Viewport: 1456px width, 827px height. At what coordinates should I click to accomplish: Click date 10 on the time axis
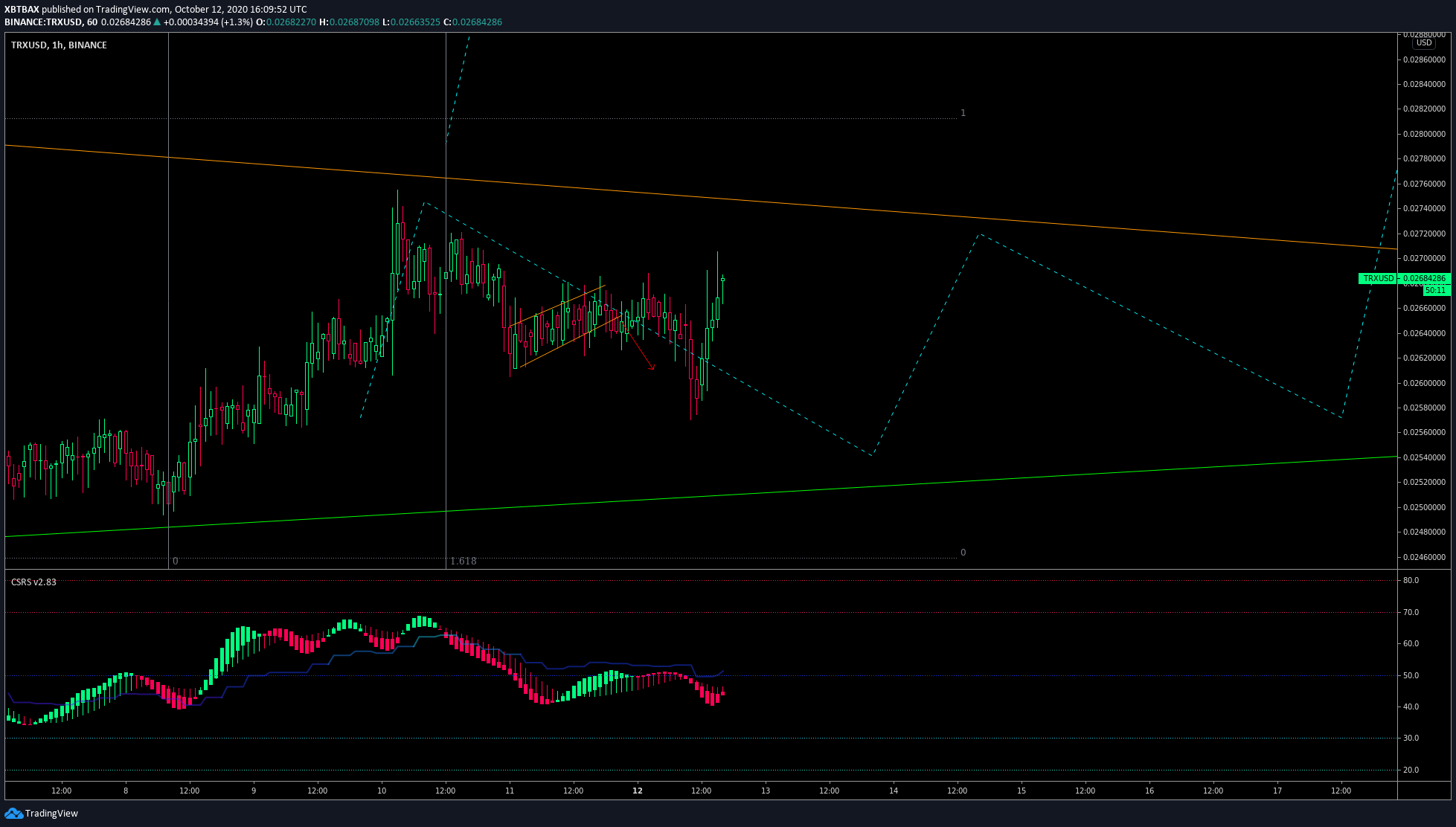point(382,791)
